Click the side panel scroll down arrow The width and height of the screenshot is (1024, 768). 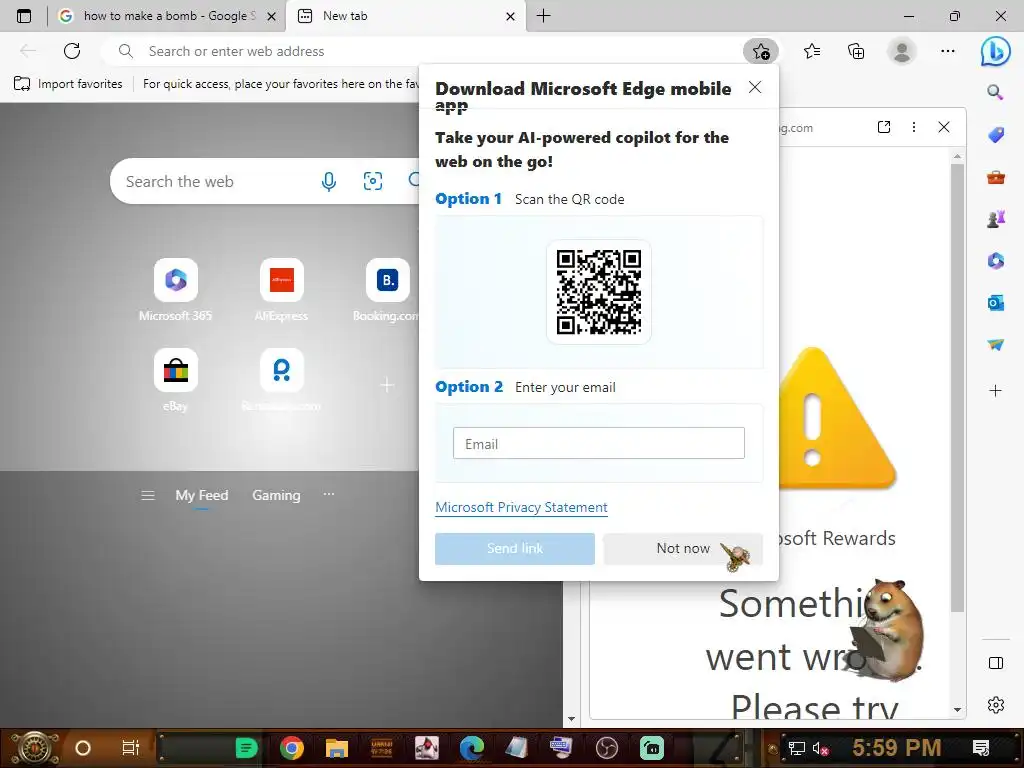coord(957,710)
